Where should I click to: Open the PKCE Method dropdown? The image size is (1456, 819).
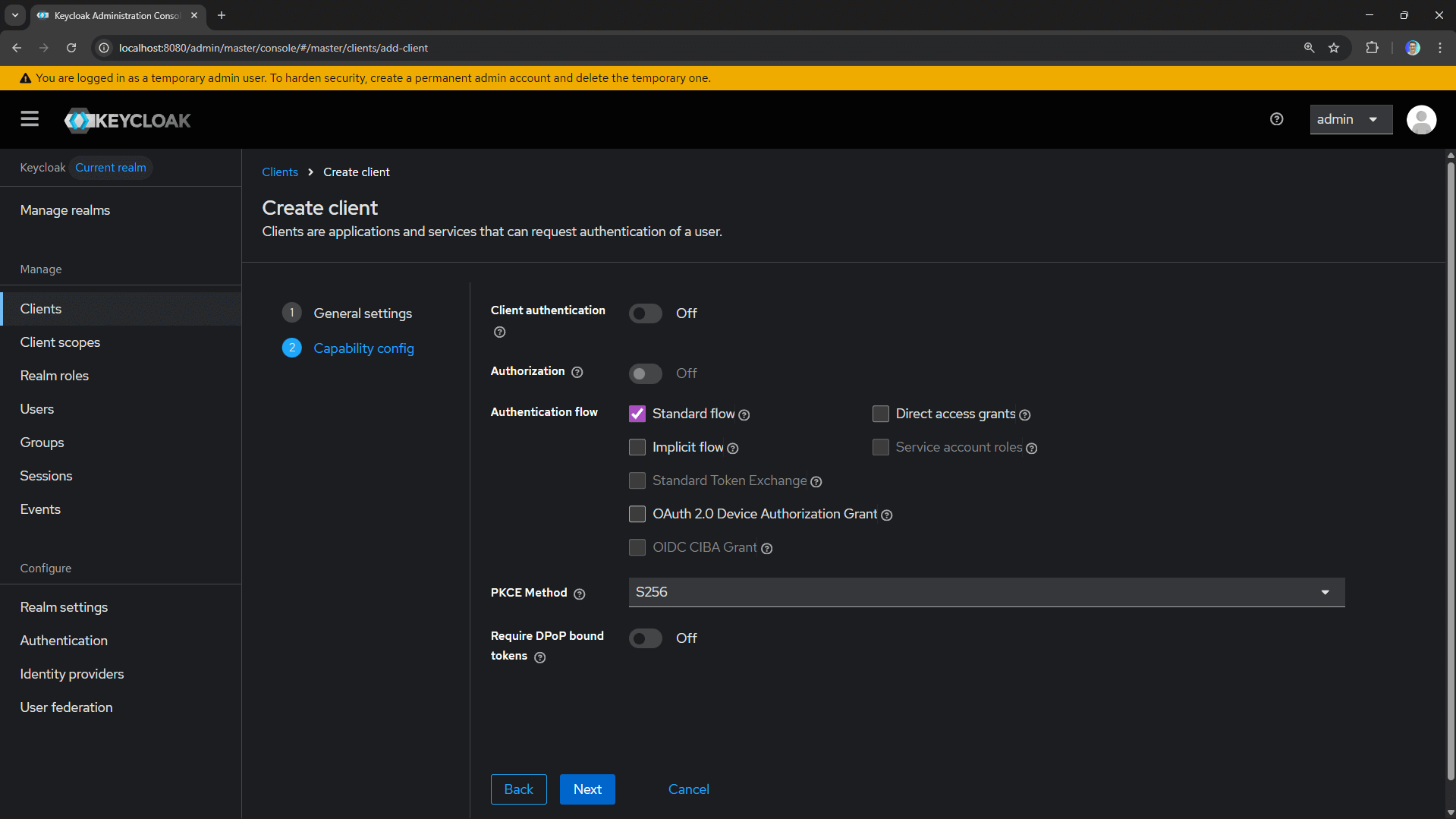(1325, 592)
